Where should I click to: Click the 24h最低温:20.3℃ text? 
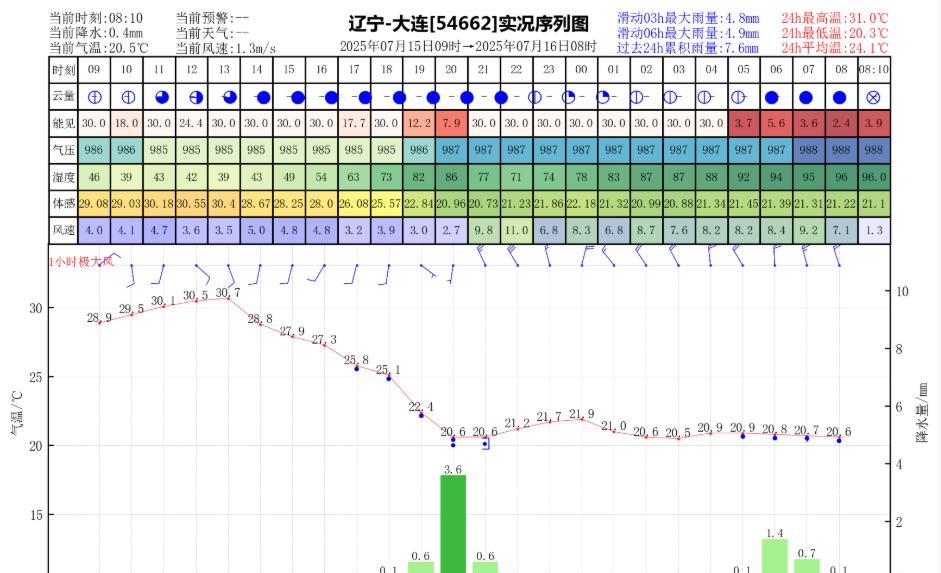pos(834,33)
